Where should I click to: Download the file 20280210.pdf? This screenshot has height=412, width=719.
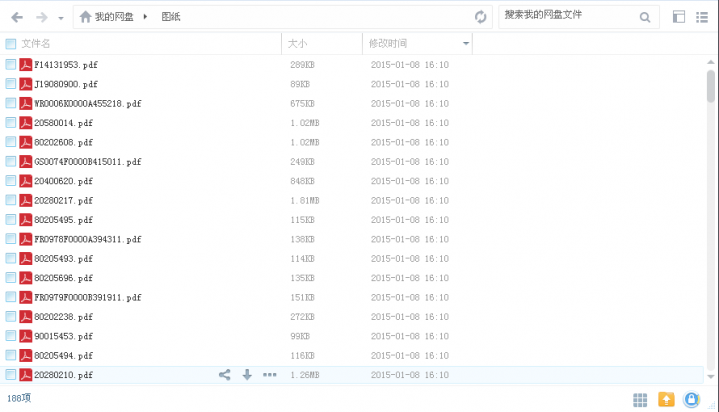247,375
